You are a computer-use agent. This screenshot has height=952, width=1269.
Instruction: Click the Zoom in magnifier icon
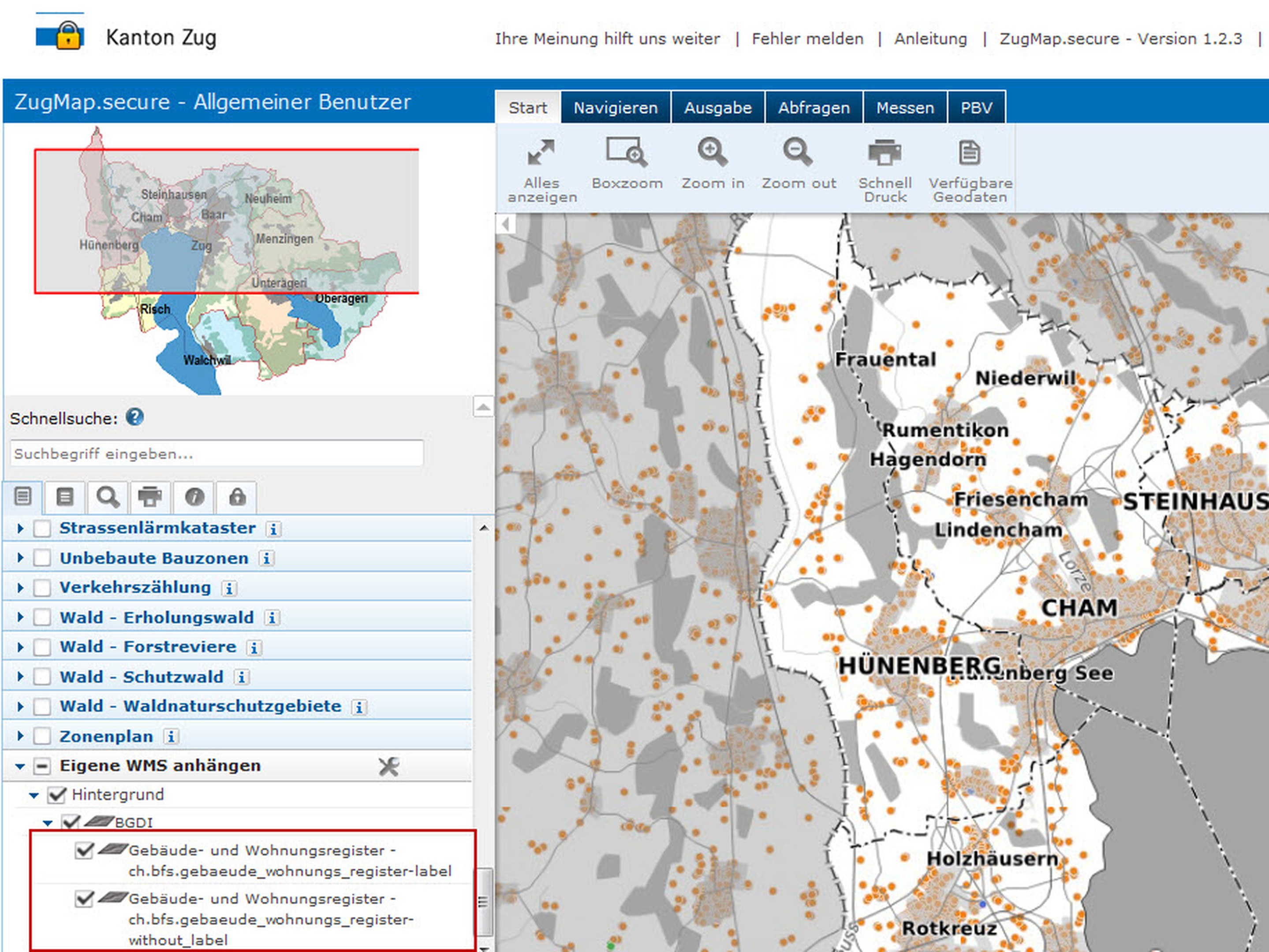[712, 152]
